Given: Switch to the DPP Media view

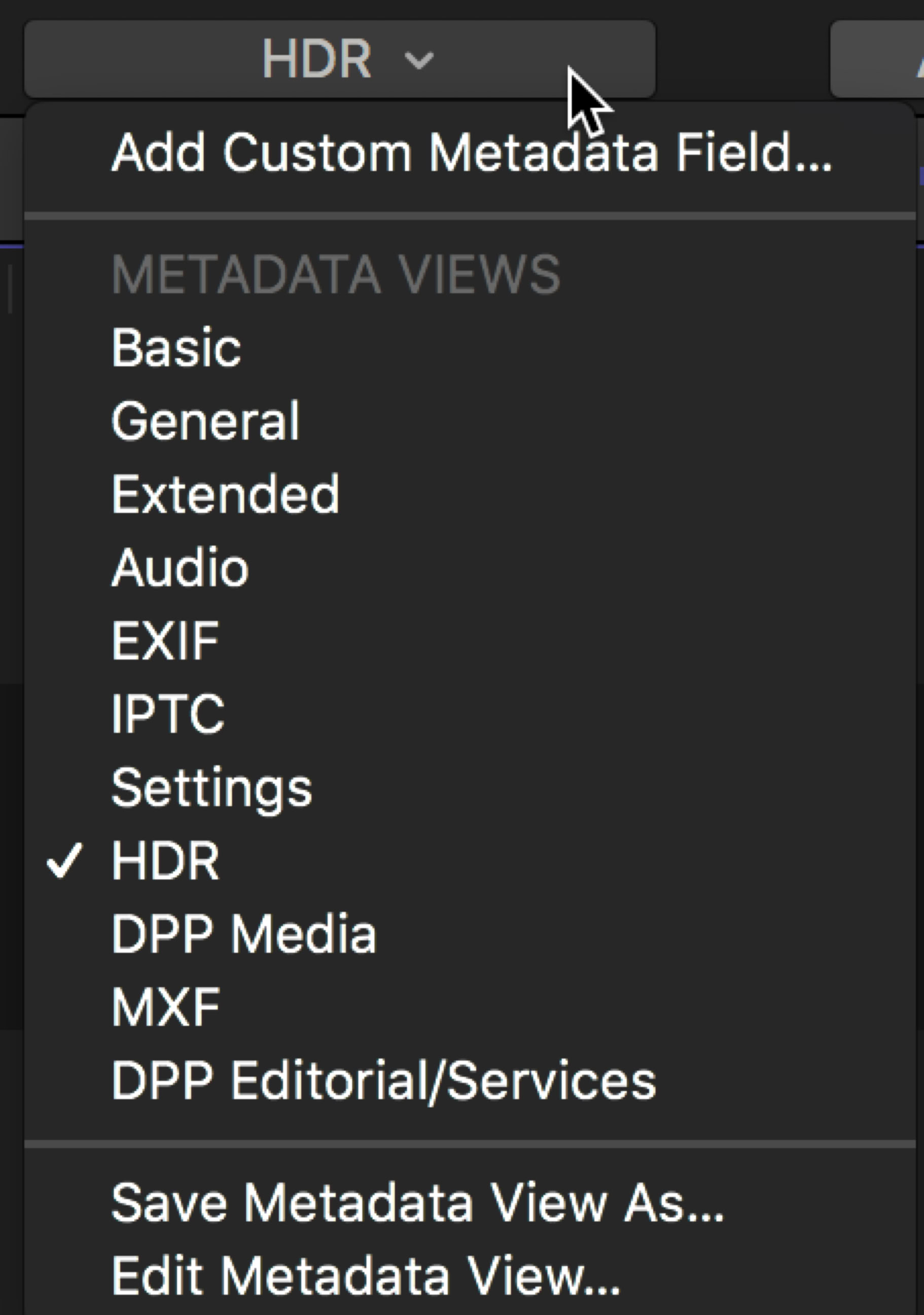Looking at the screenshot, I should 244,934.
